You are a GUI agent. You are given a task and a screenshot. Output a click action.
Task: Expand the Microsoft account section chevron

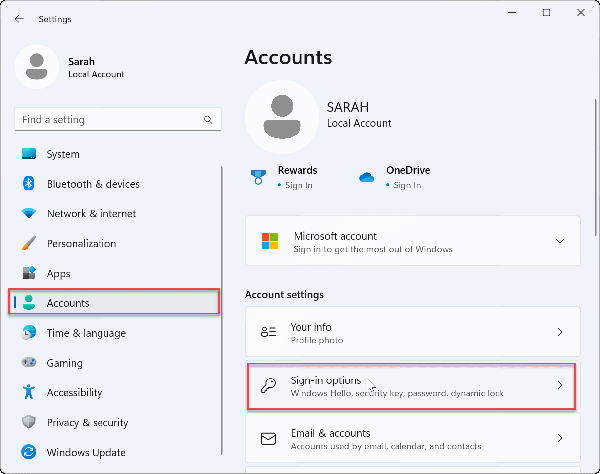(559, 242)
